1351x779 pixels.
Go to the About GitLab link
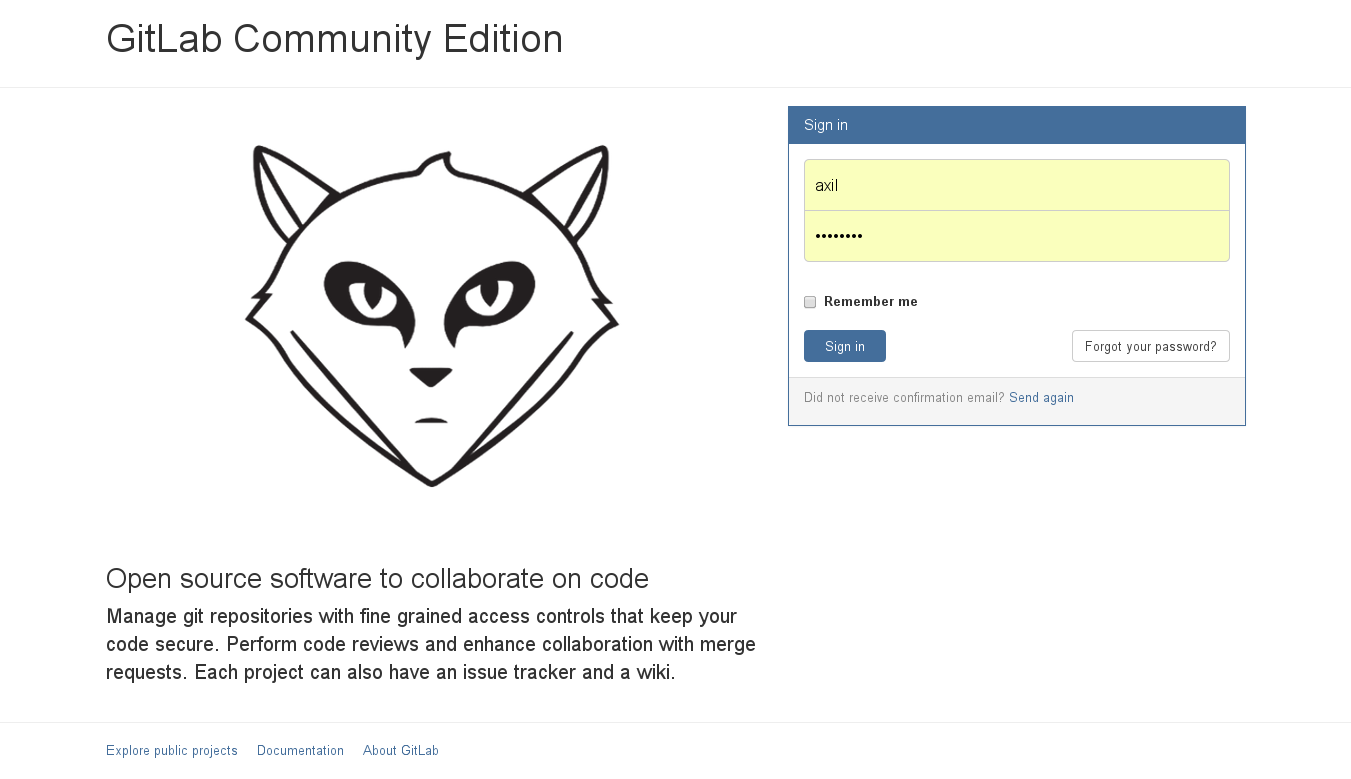(400, 751)
